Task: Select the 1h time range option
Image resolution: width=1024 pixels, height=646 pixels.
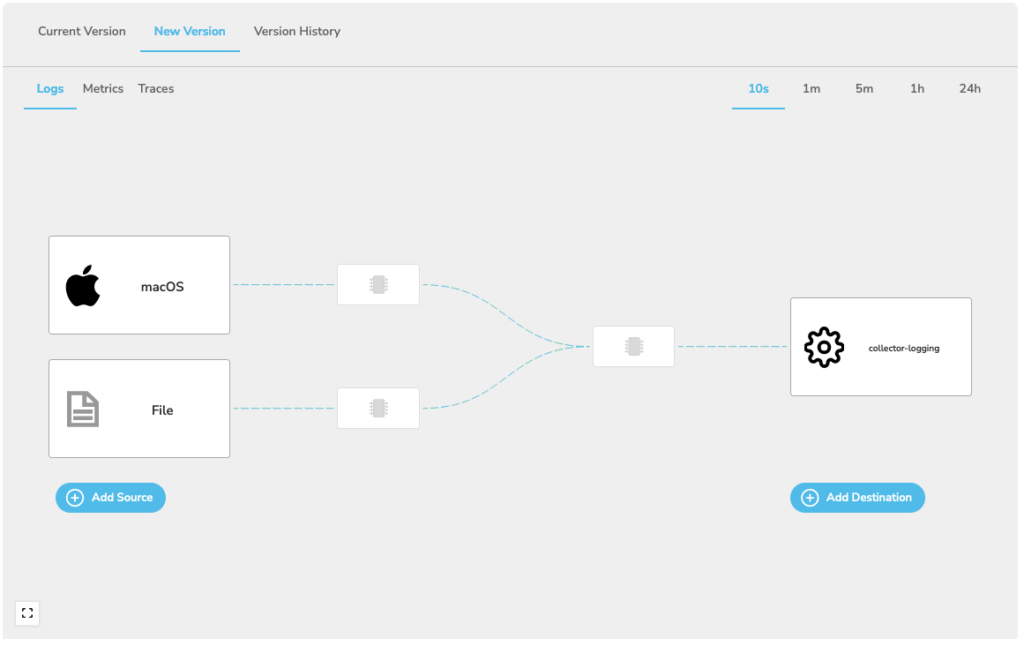Action: pyautogui.click(x=917, y=88)
